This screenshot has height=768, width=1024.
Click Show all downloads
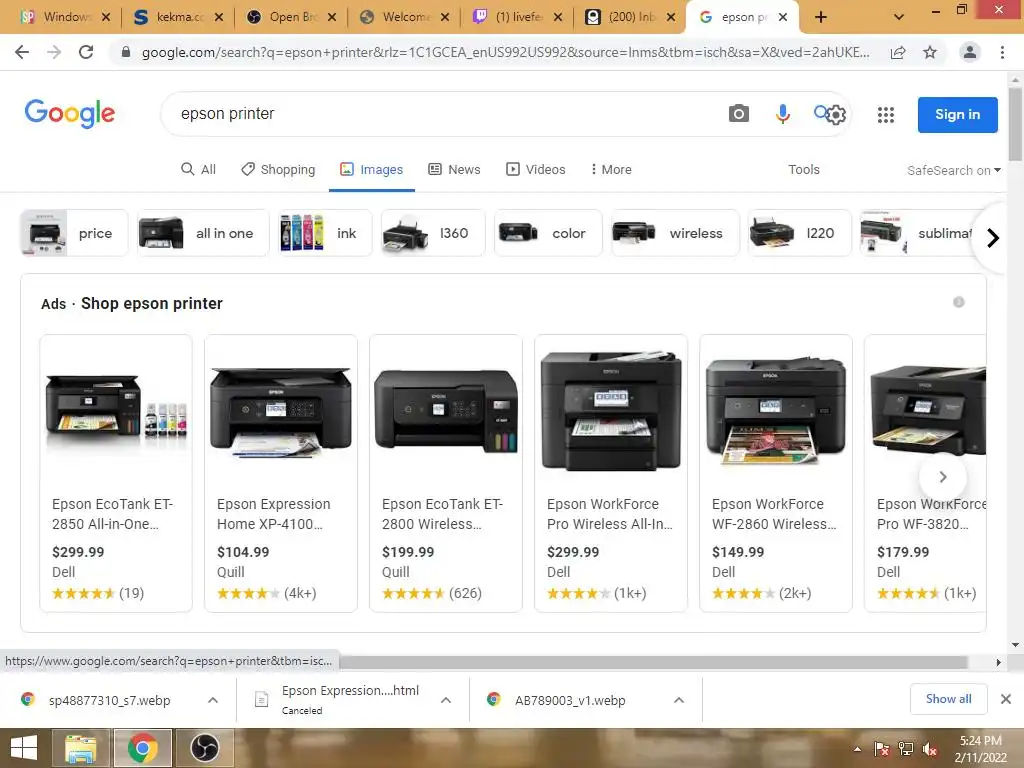pos(948,699)
